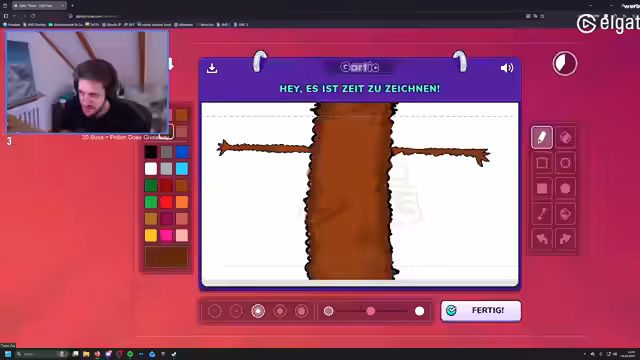Click the FERTIG! done button
The image size is (640, 360).
point(481,311)
